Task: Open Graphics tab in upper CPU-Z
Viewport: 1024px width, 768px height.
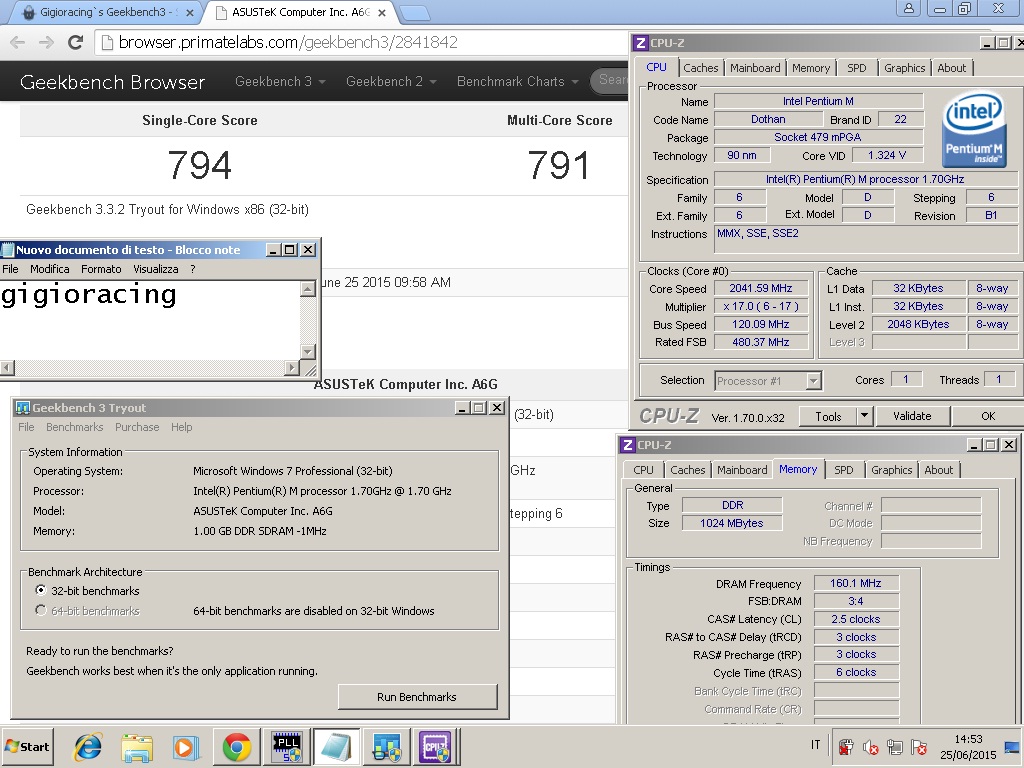Action: point(904,68)
